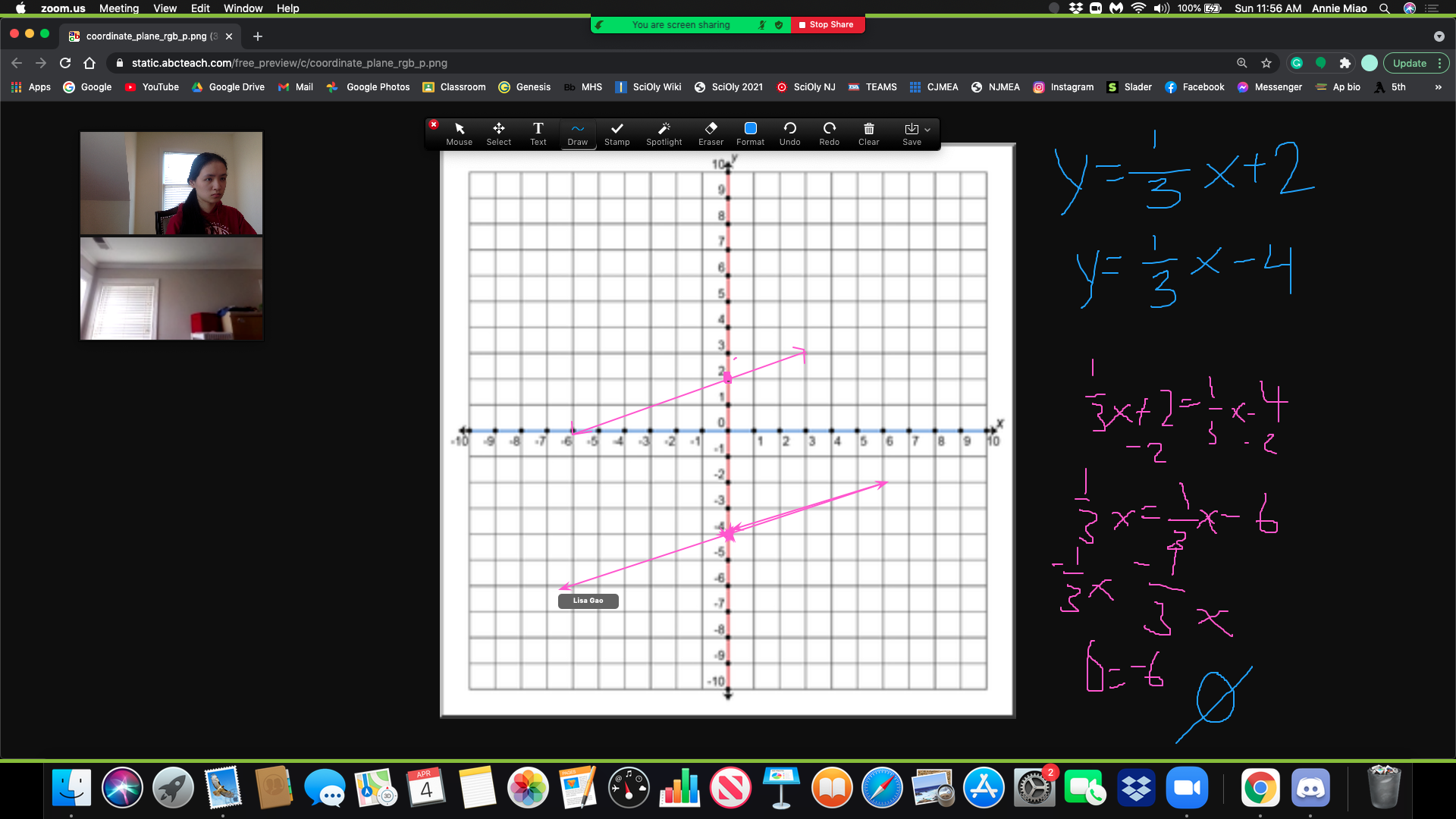Open Spotlight search in menu bar
Screen dimensions: 1456x819
1384,8
